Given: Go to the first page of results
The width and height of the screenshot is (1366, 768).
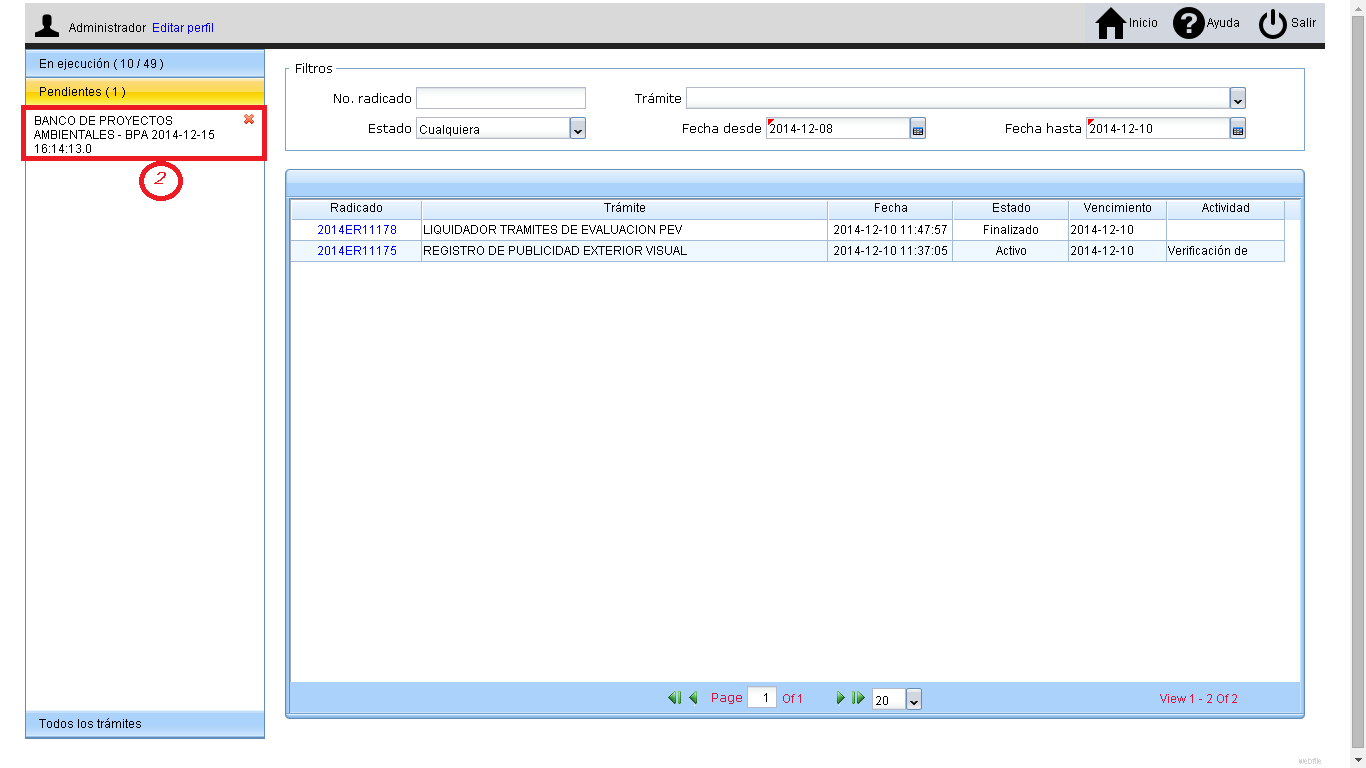Looking at the screenshot, I should coord(674,698).
